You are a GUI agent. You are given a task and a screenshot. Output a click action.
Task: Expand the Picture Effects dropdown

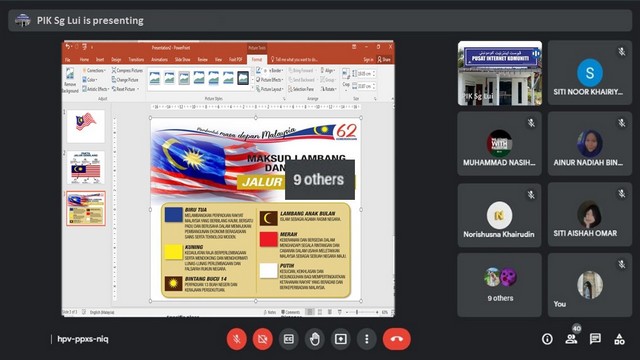pyautogui.click(x=269, y=80)
